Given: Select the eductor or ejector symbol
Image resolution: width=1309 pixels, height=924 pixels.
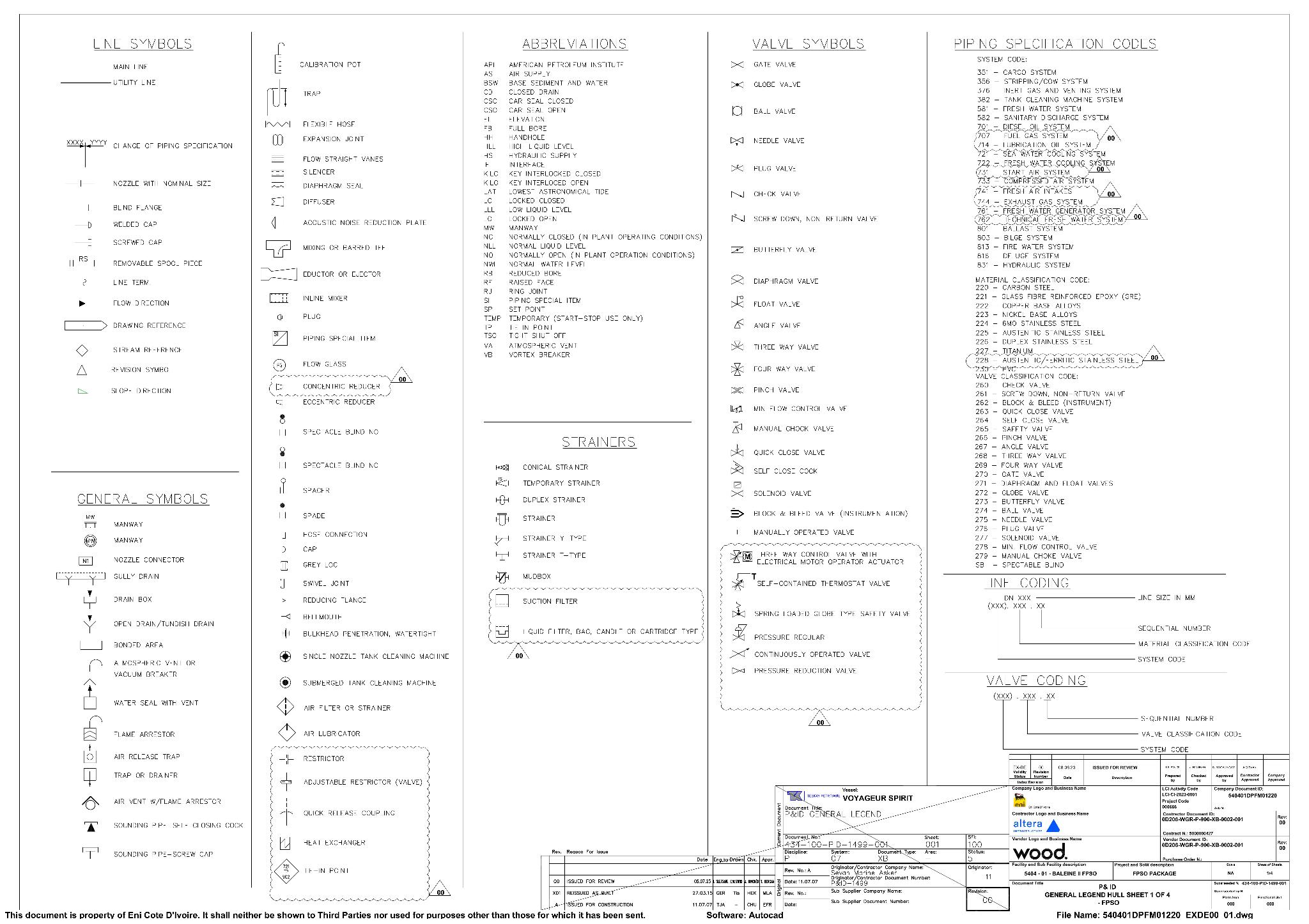Looking at the screenshot, I should click(x=279, y=274).
